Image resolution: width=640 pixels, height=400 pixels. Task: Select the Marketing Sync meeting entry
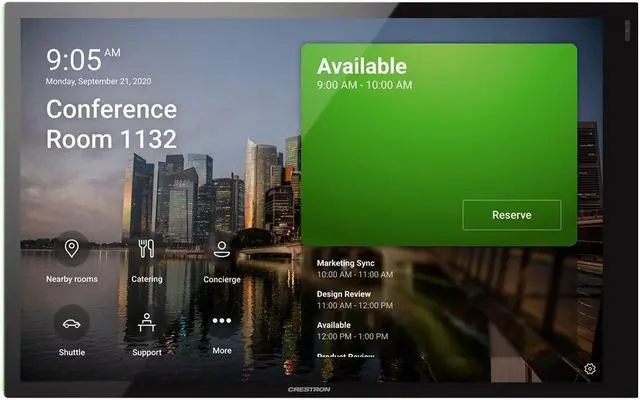[355, 269]
